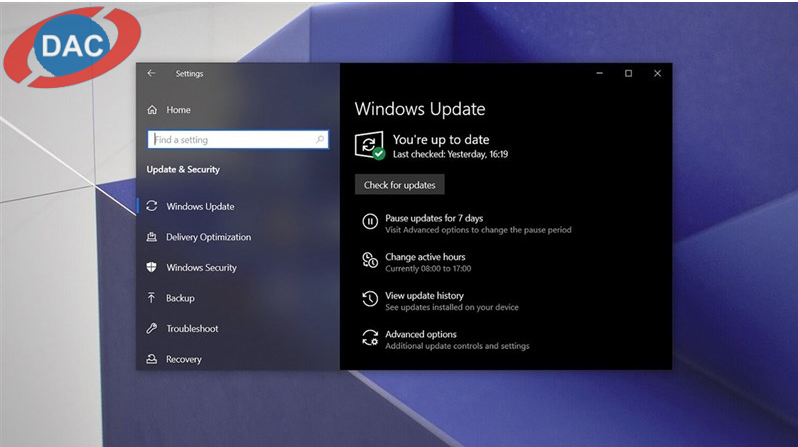The width and height of the screenshot is (798, 447).
Task: Go to Home in Settings sidebar
Action: pyautogui.click(x=178, y=109)
